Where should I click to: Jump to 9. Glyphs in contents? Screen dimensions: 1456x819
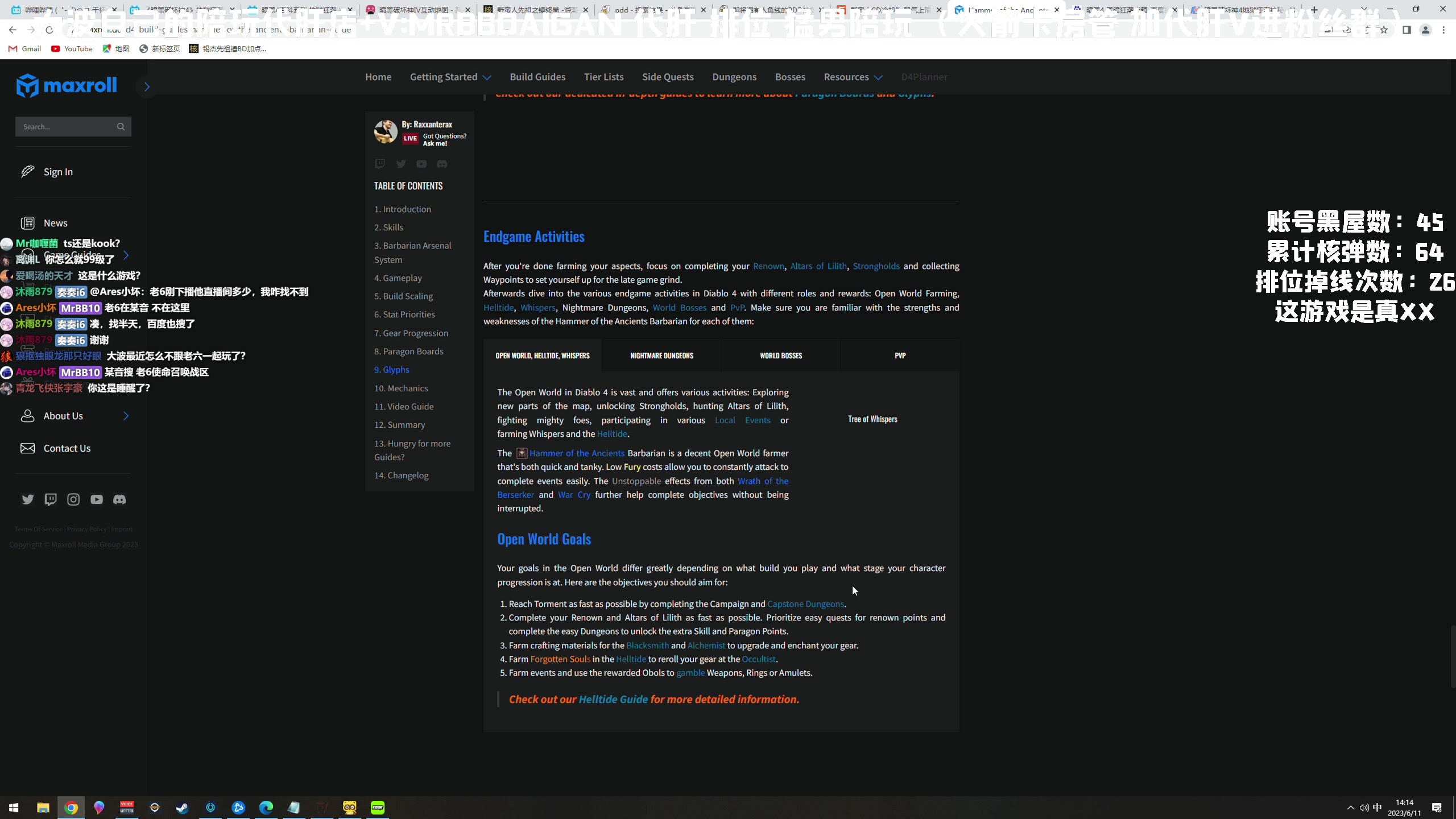pos(392,370)
